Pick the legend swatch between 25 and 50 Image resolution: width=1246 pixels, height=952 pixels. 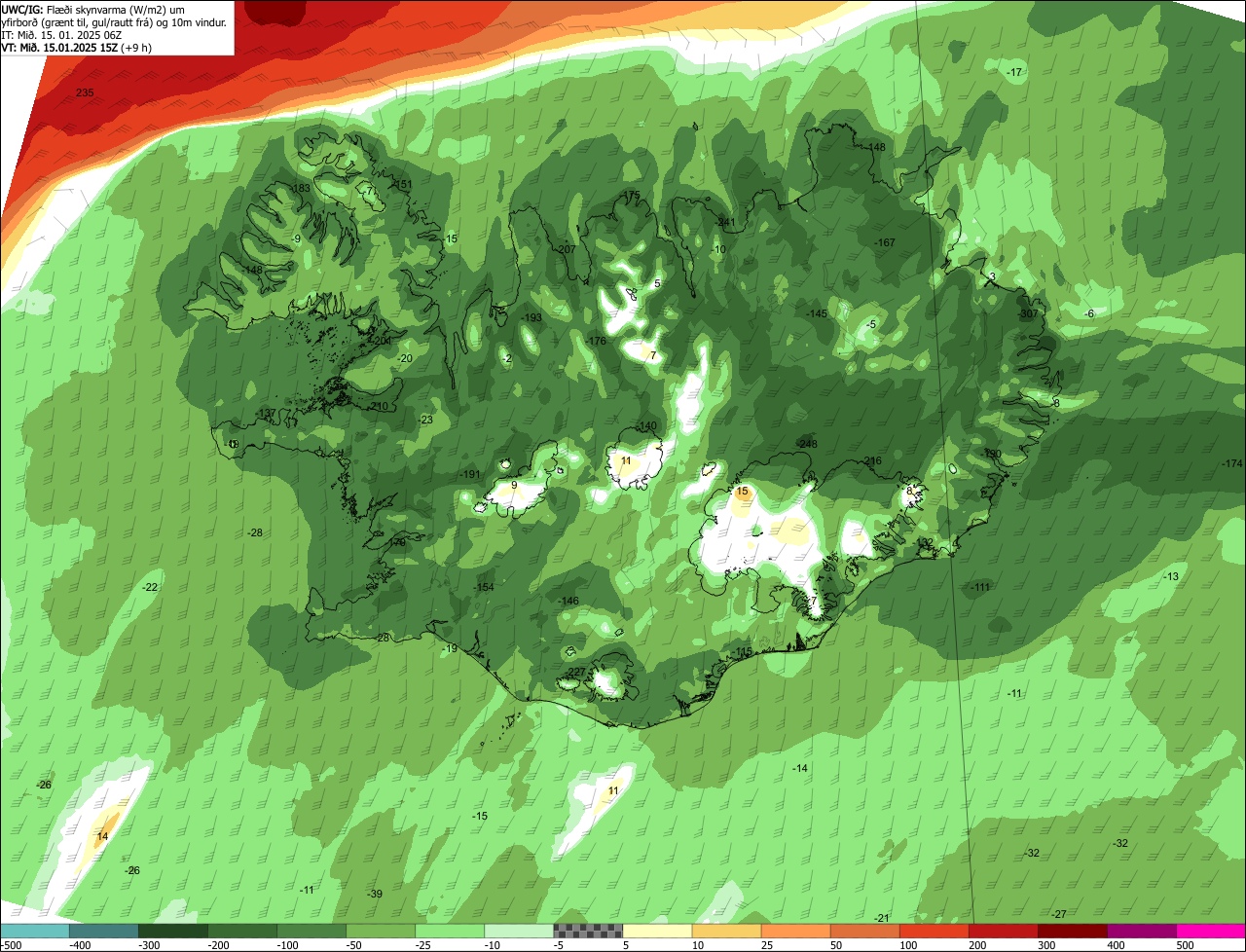tap(796, 931)
